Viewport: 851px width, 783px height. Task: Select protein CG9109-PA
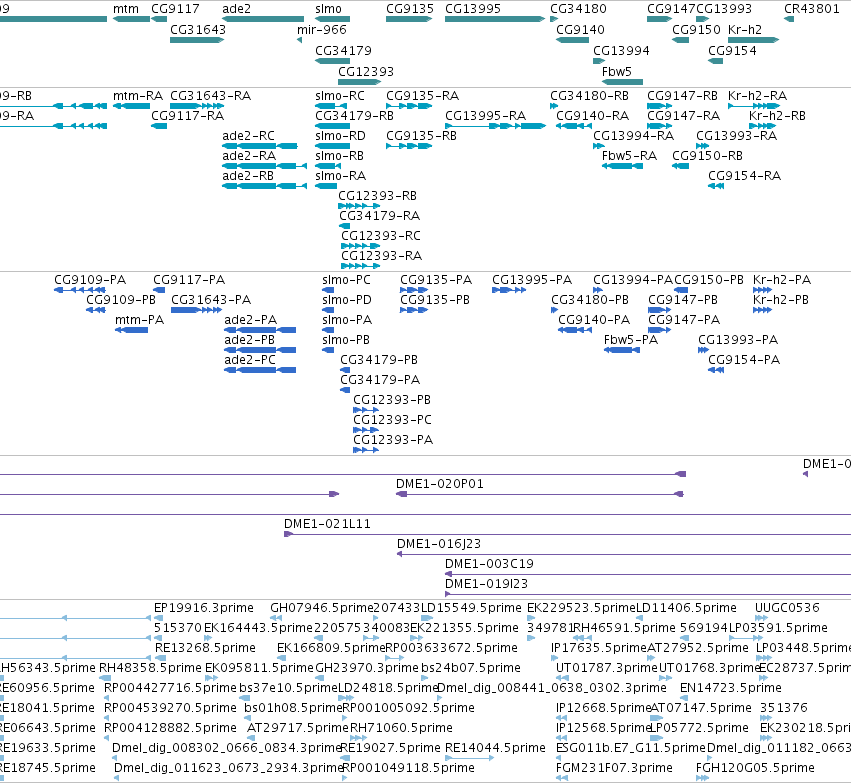point(80,290)
